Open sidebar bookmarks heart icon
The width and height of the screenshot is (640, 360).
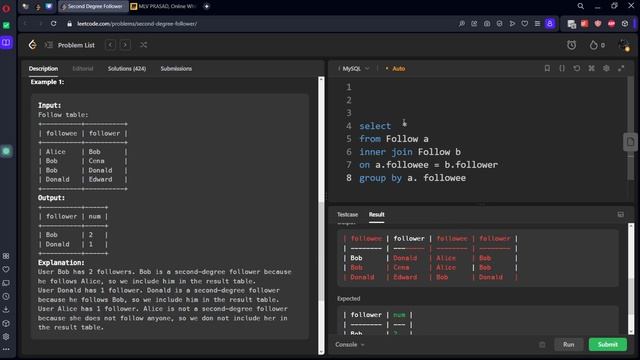tap(6, 269)
